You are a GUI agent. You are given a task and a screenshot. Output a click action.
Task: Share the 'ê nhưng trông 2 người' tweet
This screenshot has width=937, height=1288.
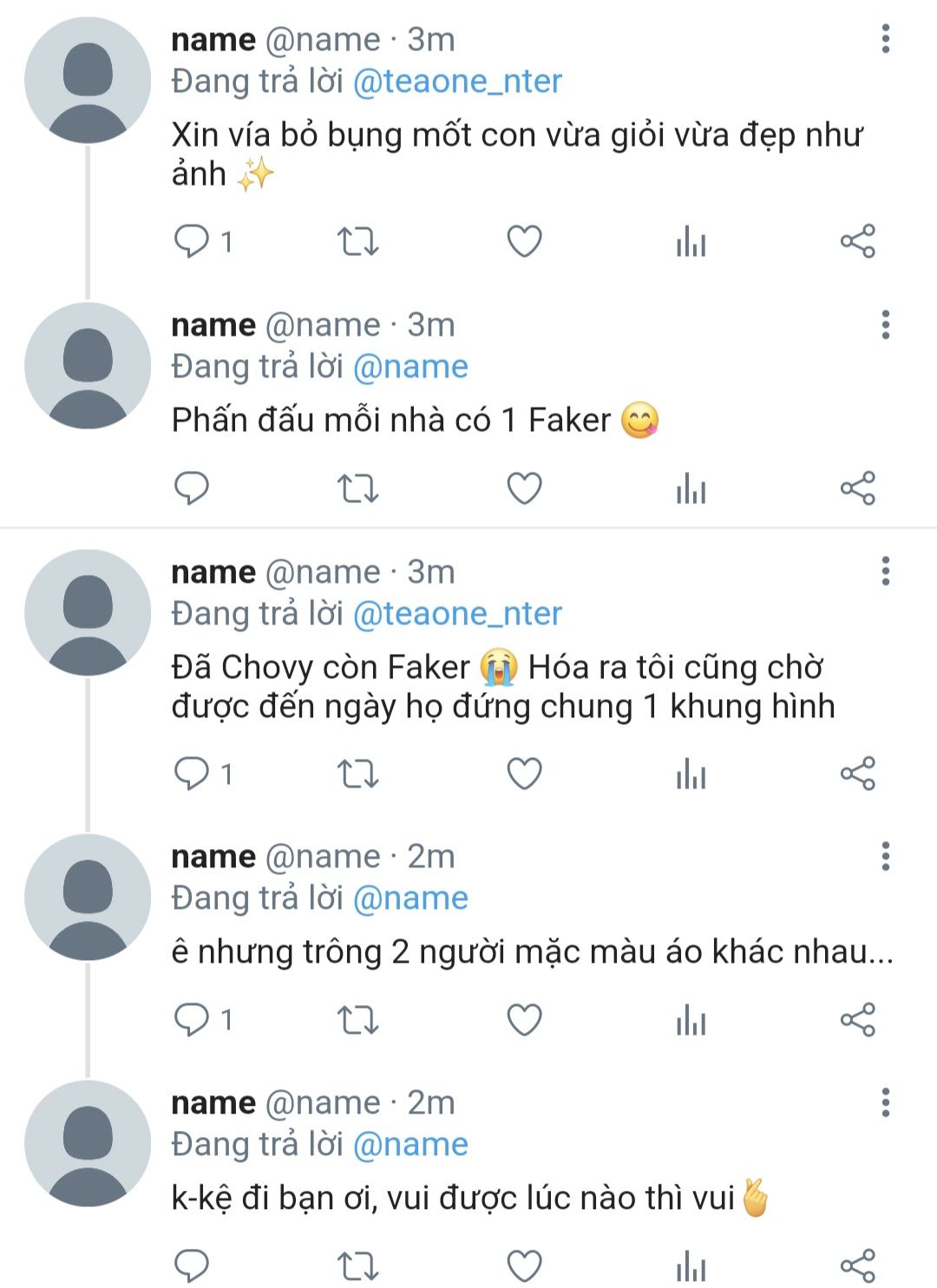(x=857, y=1019)
